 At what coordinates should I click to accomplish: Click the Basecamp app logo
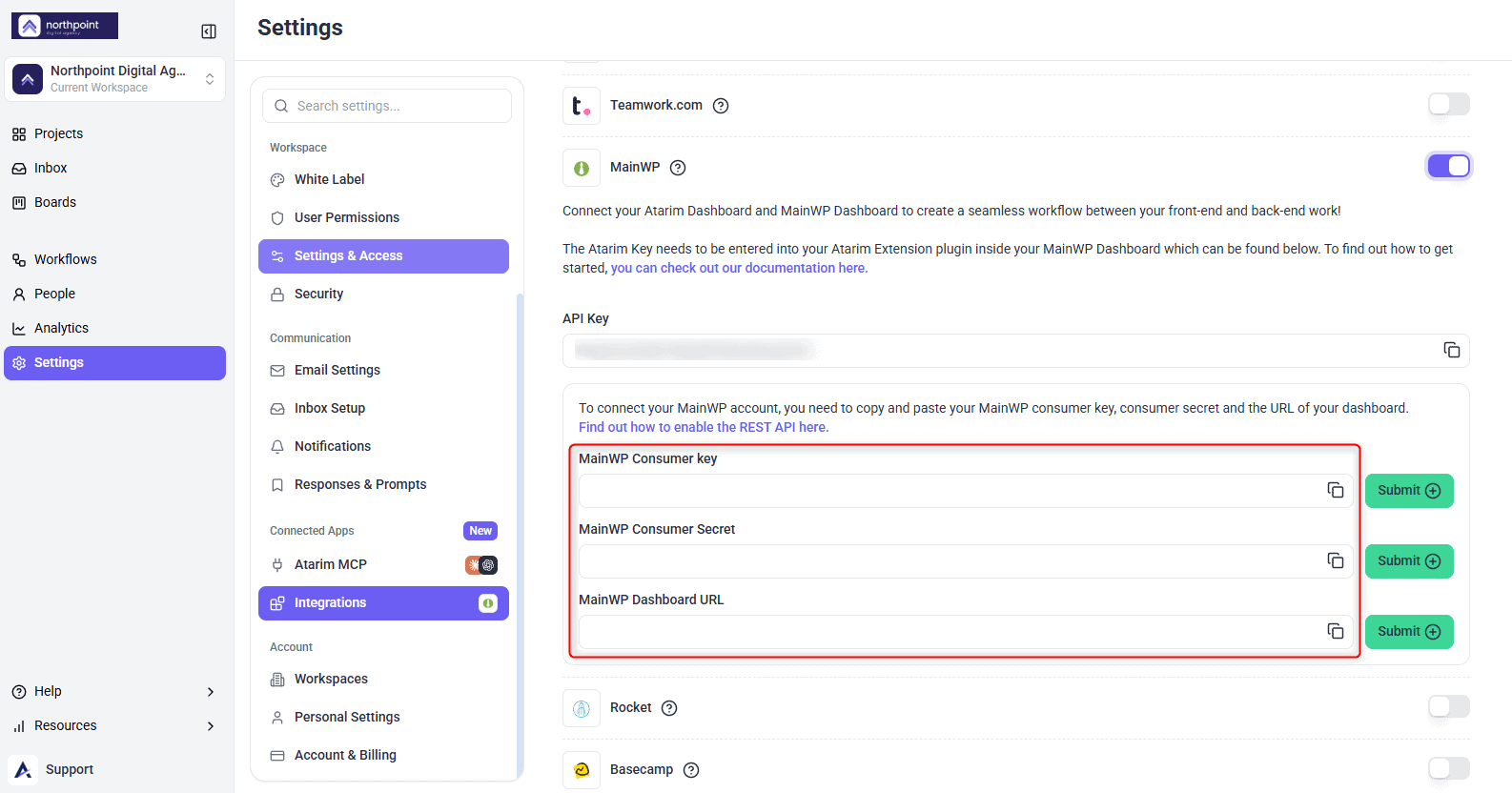[x=582, y=770]
